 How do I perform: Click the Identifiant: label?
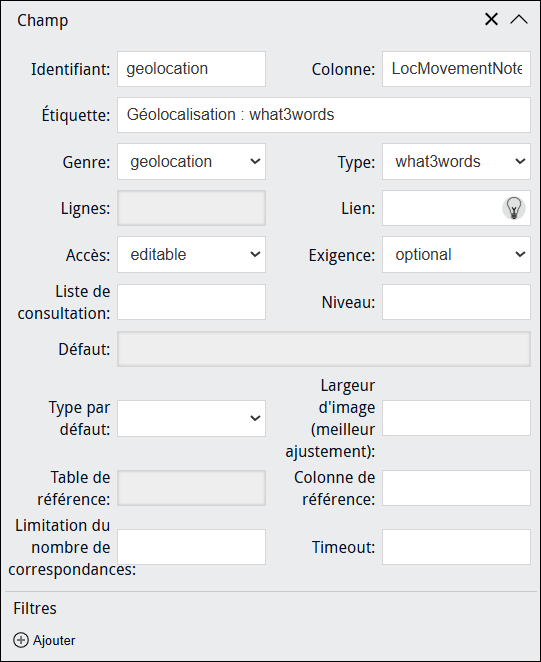click(x=71, y=69)
